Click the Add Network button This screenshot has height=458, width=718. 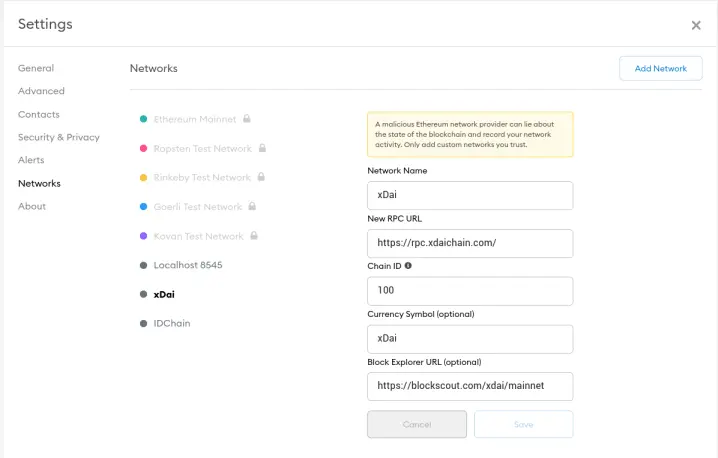click(x=660, y=68)
